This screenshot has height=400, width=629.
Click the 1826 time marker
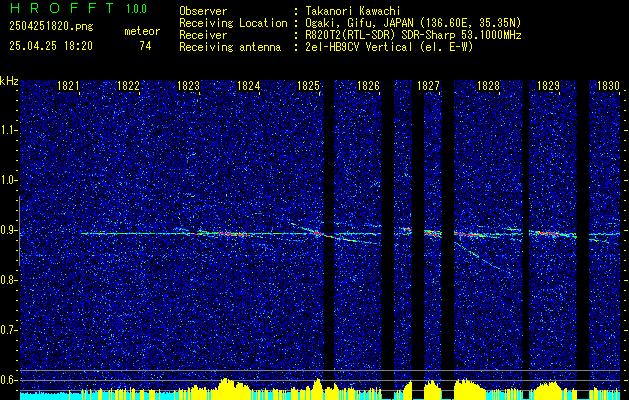tap(368, 86)
